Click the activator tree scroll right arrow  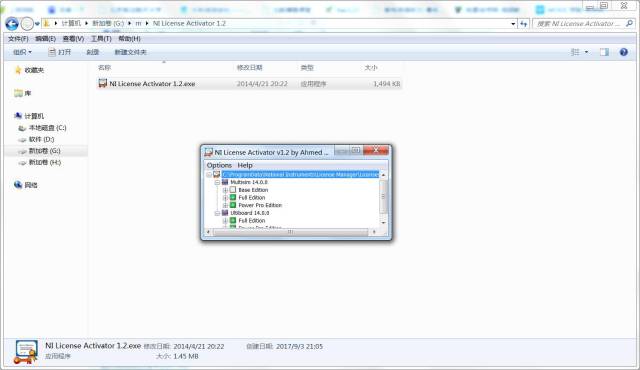(374, 232)
